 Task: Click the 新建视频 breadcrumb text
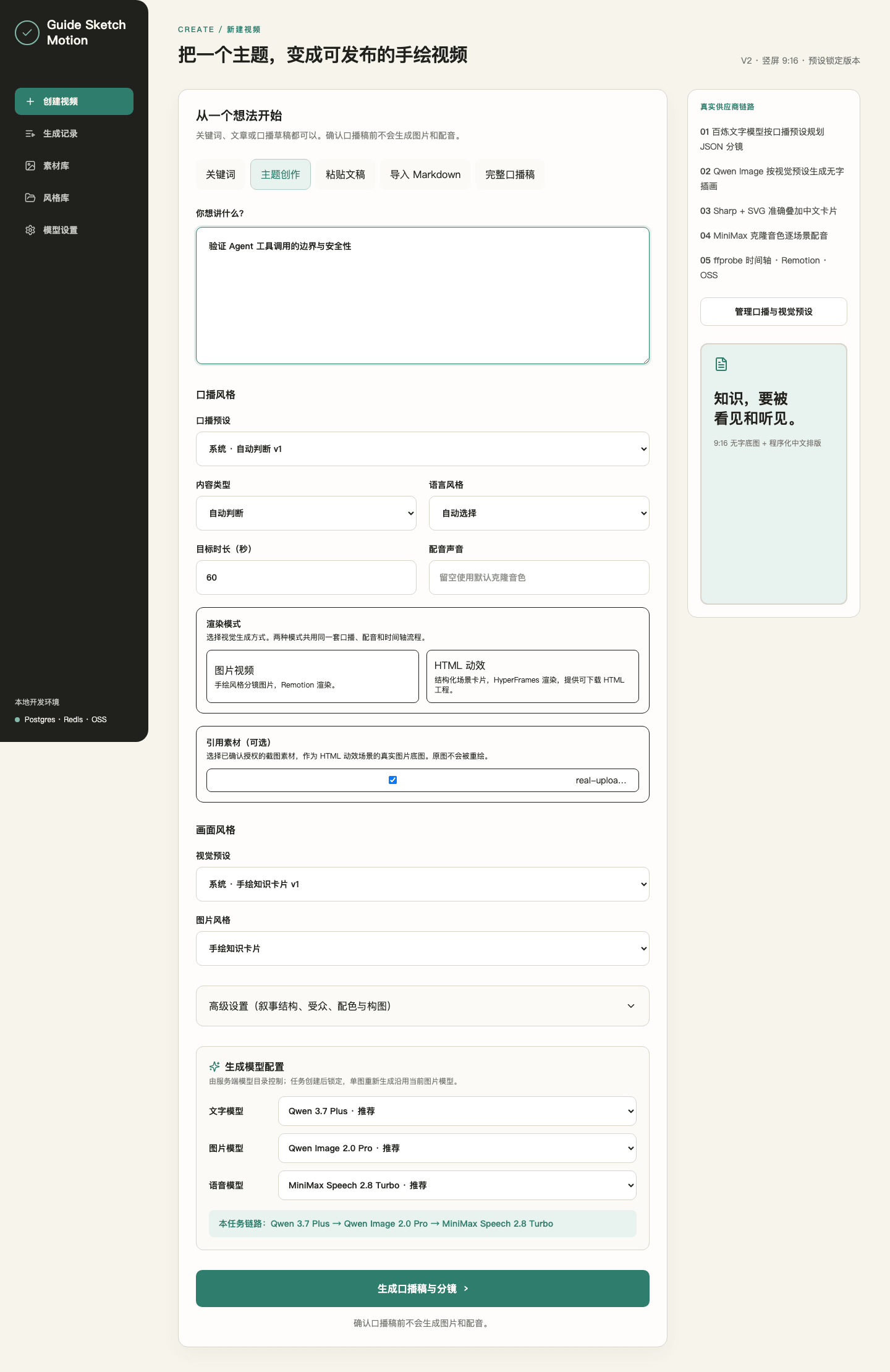244,30
